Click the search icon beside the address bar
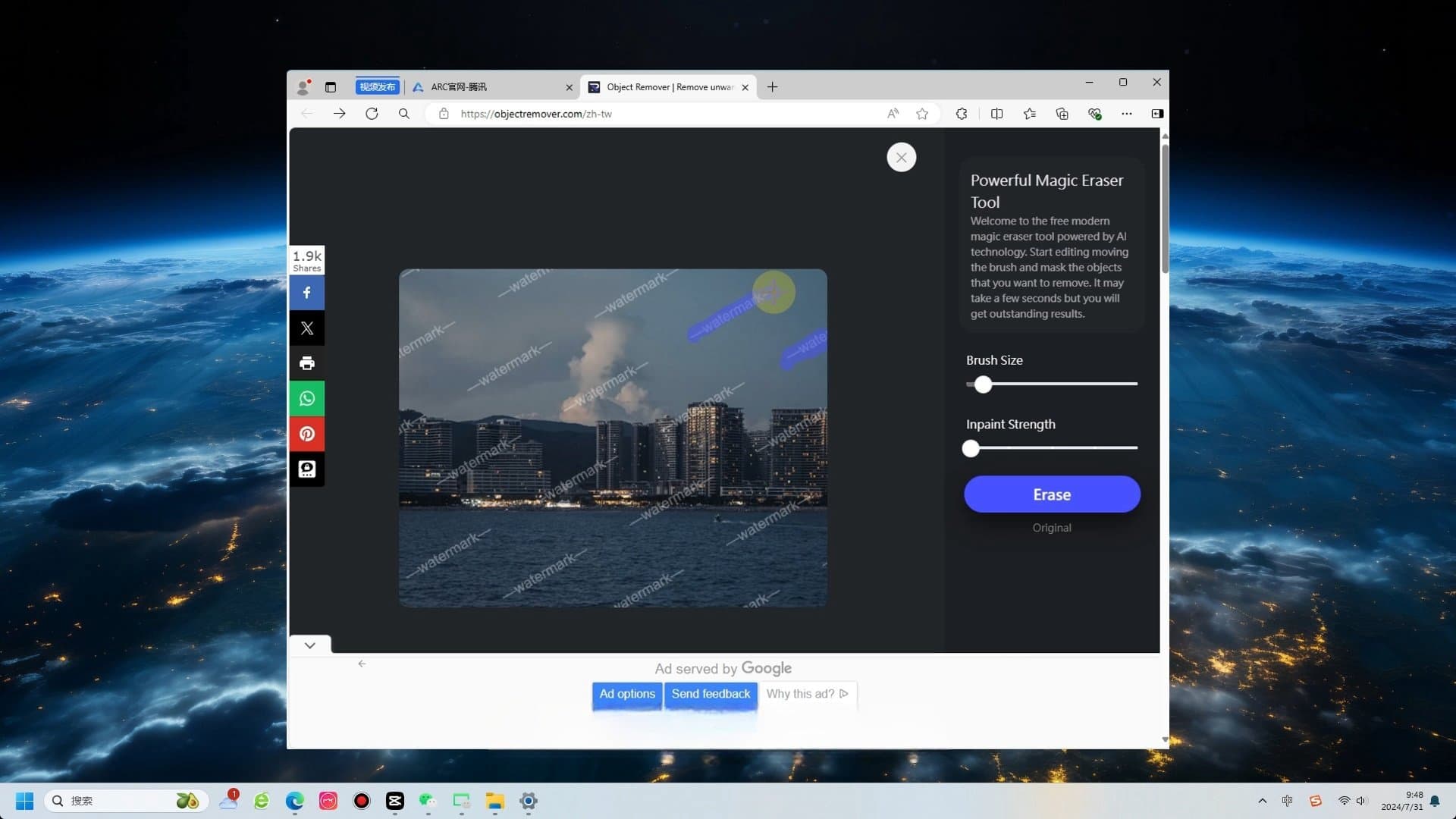 [404, 114]
